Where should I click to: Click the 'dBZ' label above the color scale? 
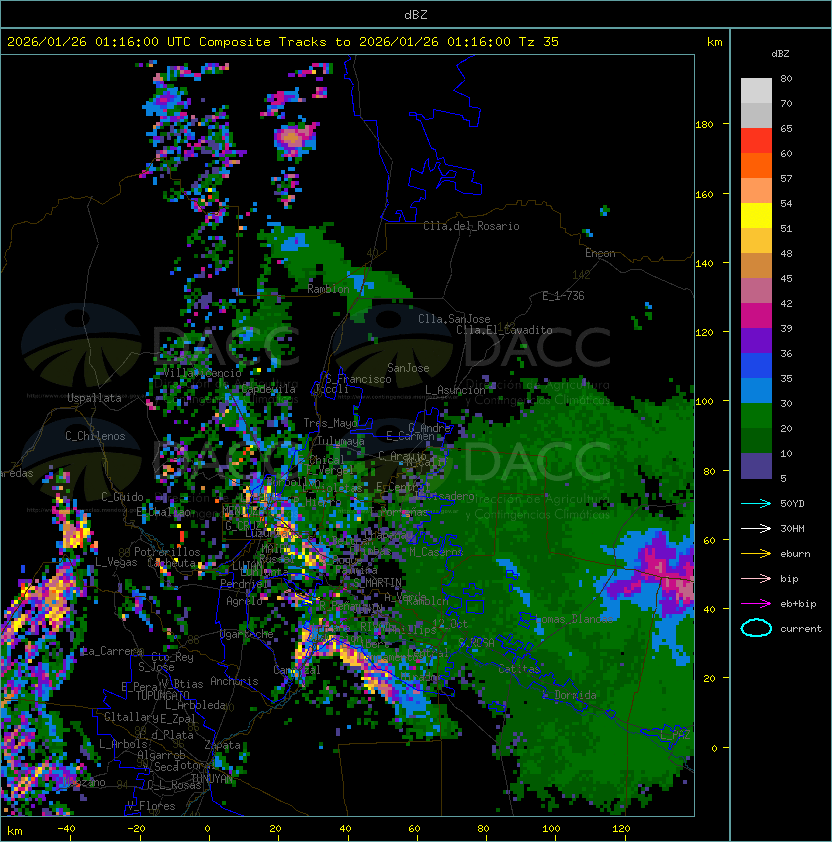click(780, 54)
